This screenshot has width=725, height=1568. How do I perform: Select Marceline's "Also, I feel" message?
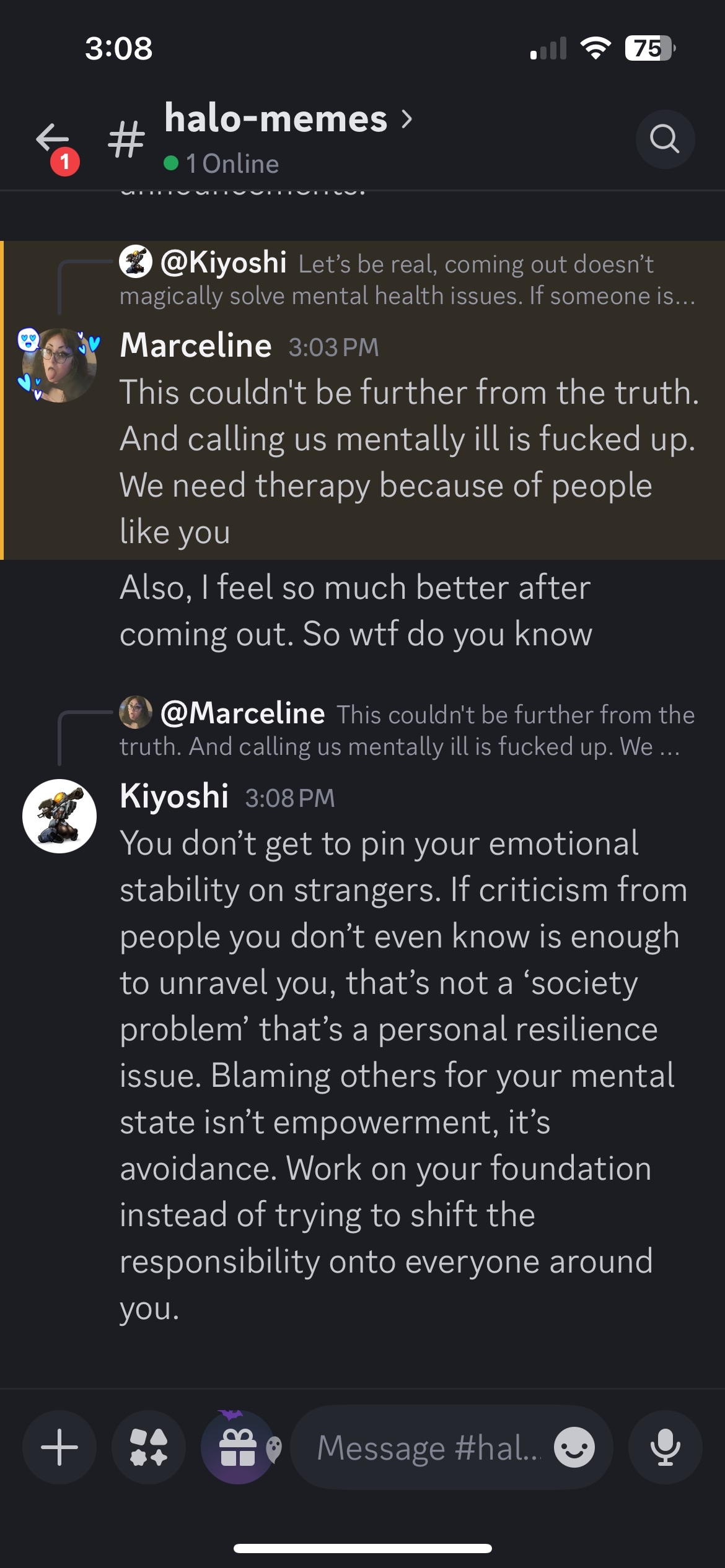click(x=356, y=611)
